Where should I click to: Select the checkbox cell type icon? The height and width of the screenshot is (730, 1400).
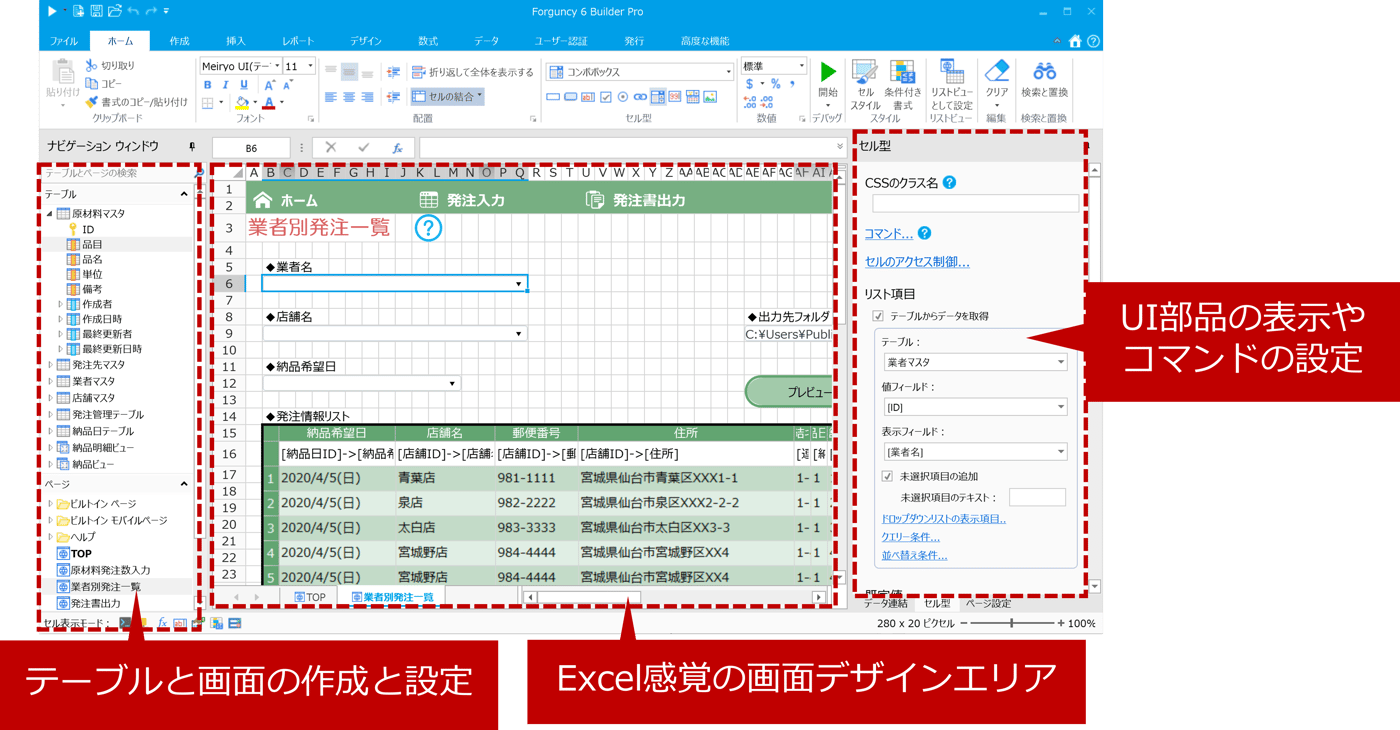(605, 97)
